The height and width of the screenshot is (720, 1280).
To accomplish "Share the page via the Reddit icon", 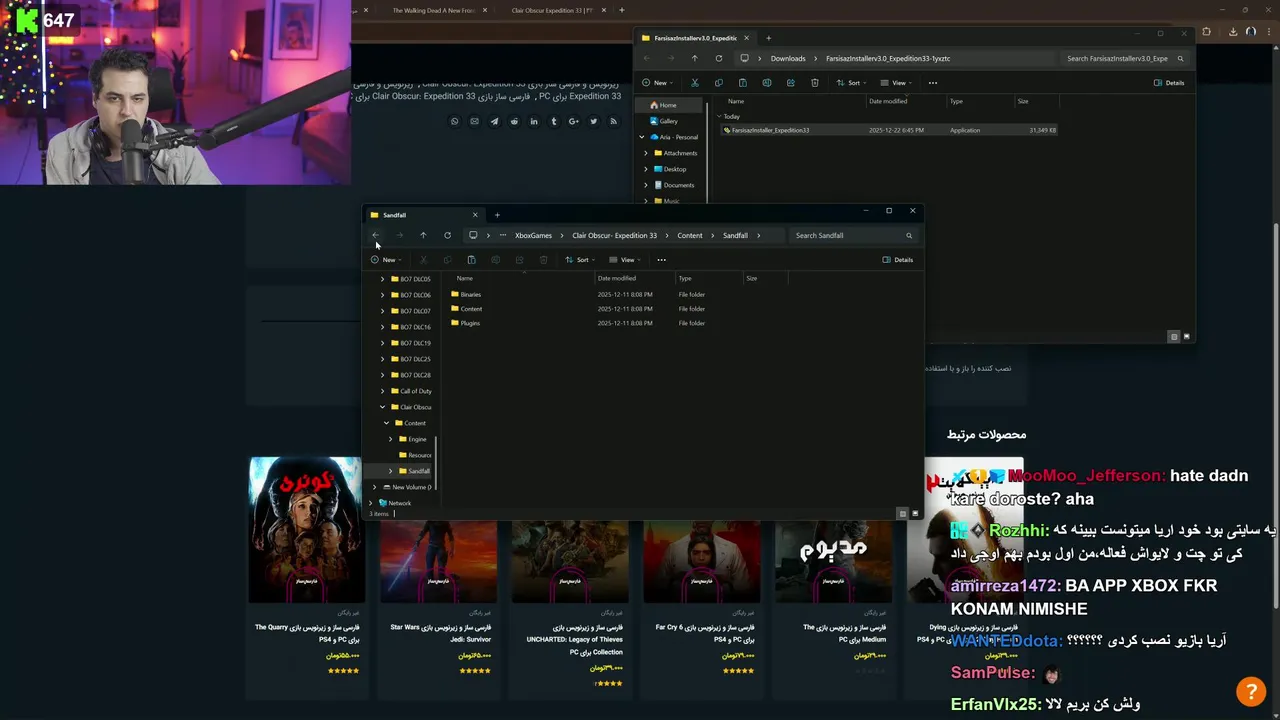I will [514, 122].
